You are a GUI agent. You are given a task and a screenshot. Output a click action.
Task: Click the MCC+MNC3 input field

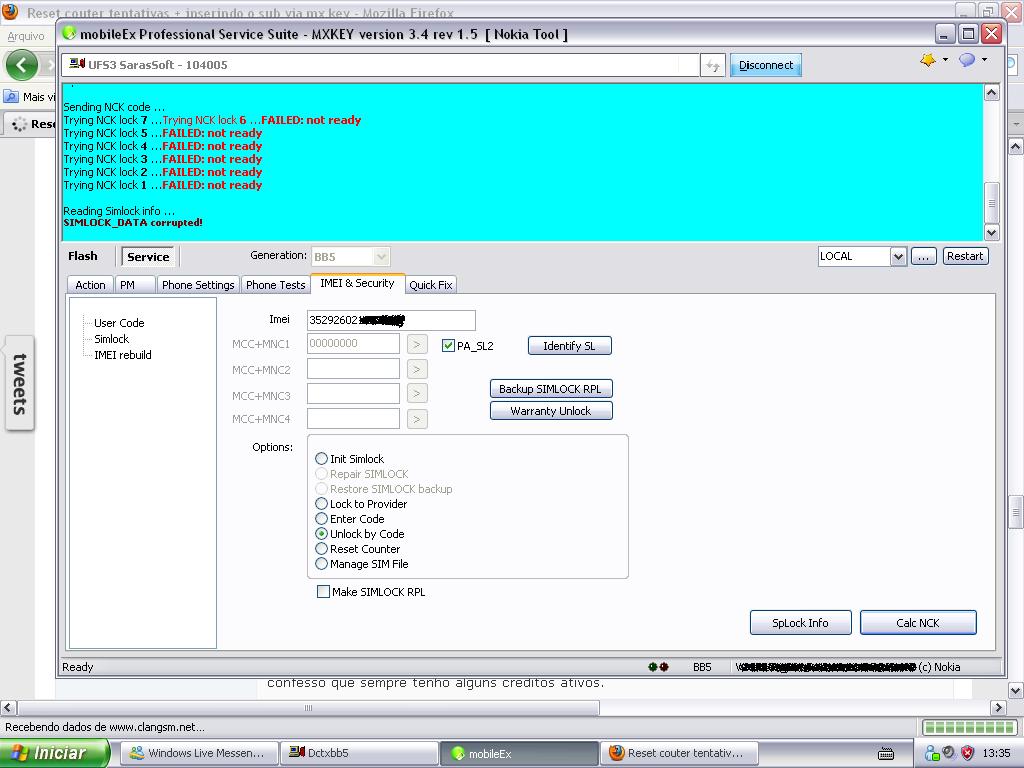[x=353, y=394]
